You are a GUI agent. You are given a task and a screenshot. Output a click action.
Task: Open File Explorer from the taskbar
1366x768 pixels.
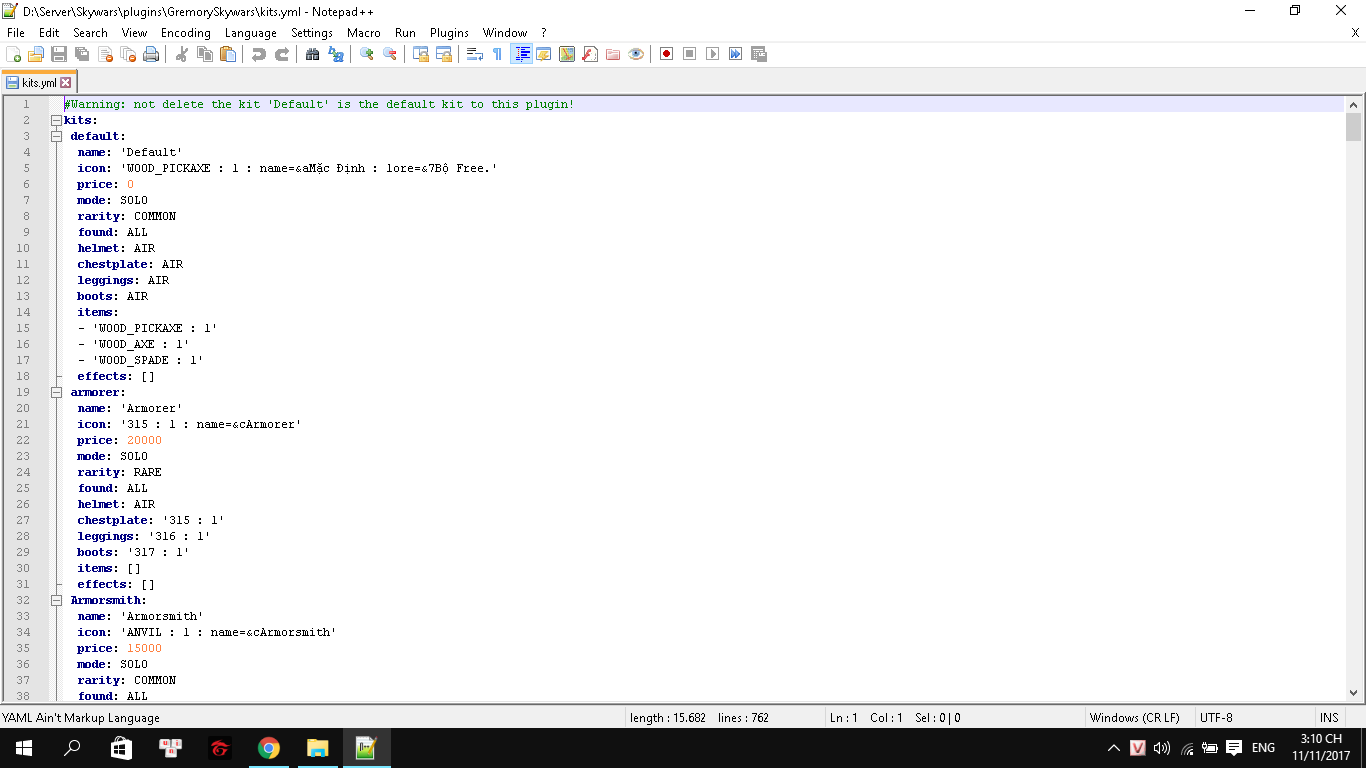tap(317, 748)
